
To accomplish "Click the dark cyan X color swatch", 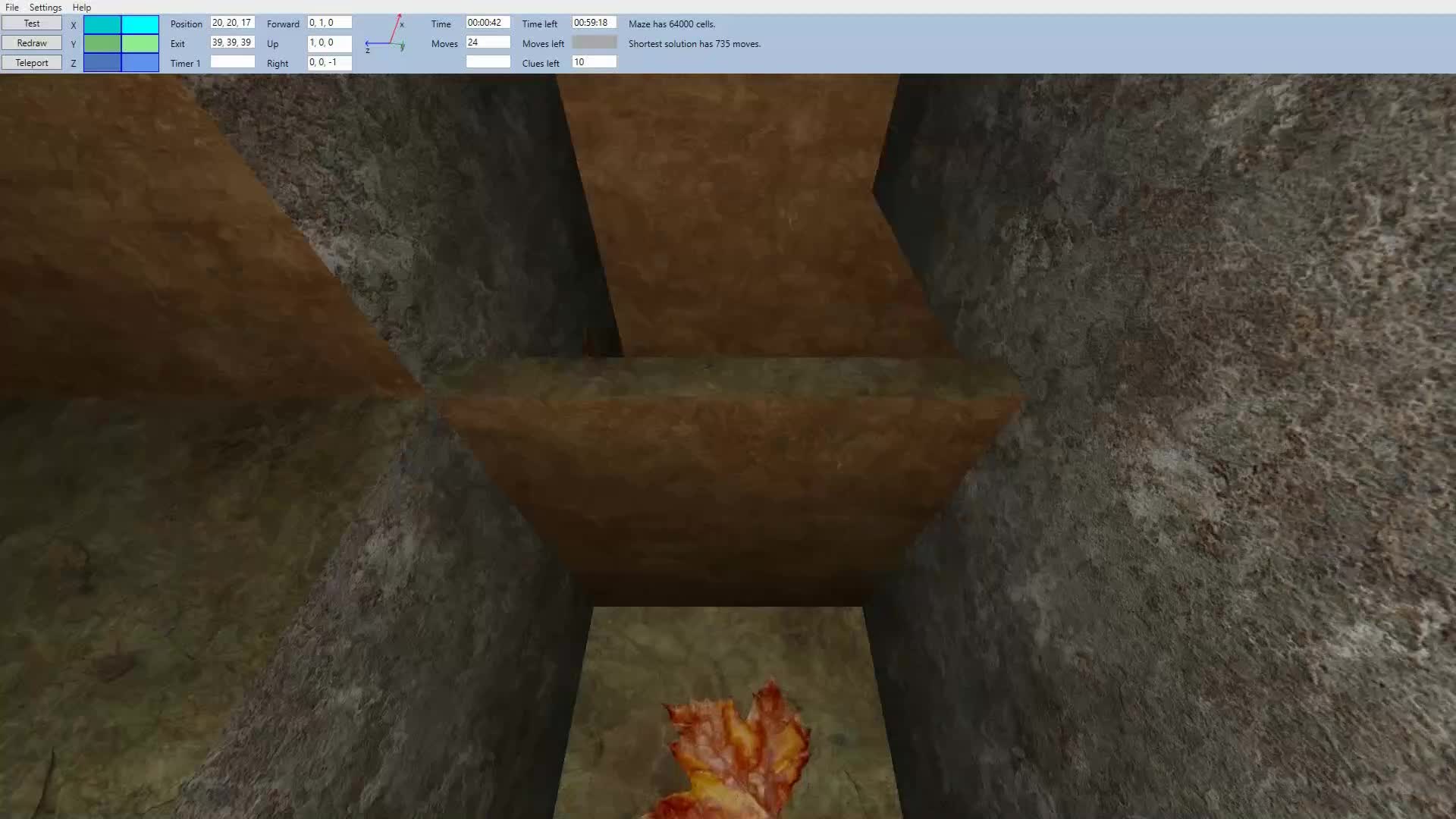I will pyautogui.click(x=102, y=24).
